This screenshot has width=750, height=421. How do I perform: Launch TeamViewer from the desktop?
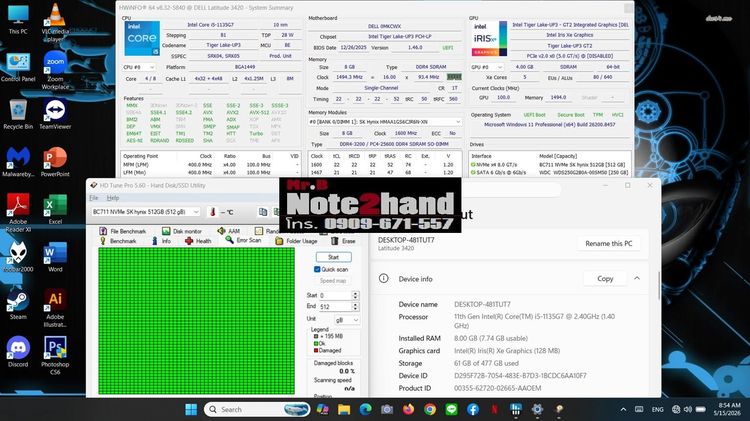point(55,114)
